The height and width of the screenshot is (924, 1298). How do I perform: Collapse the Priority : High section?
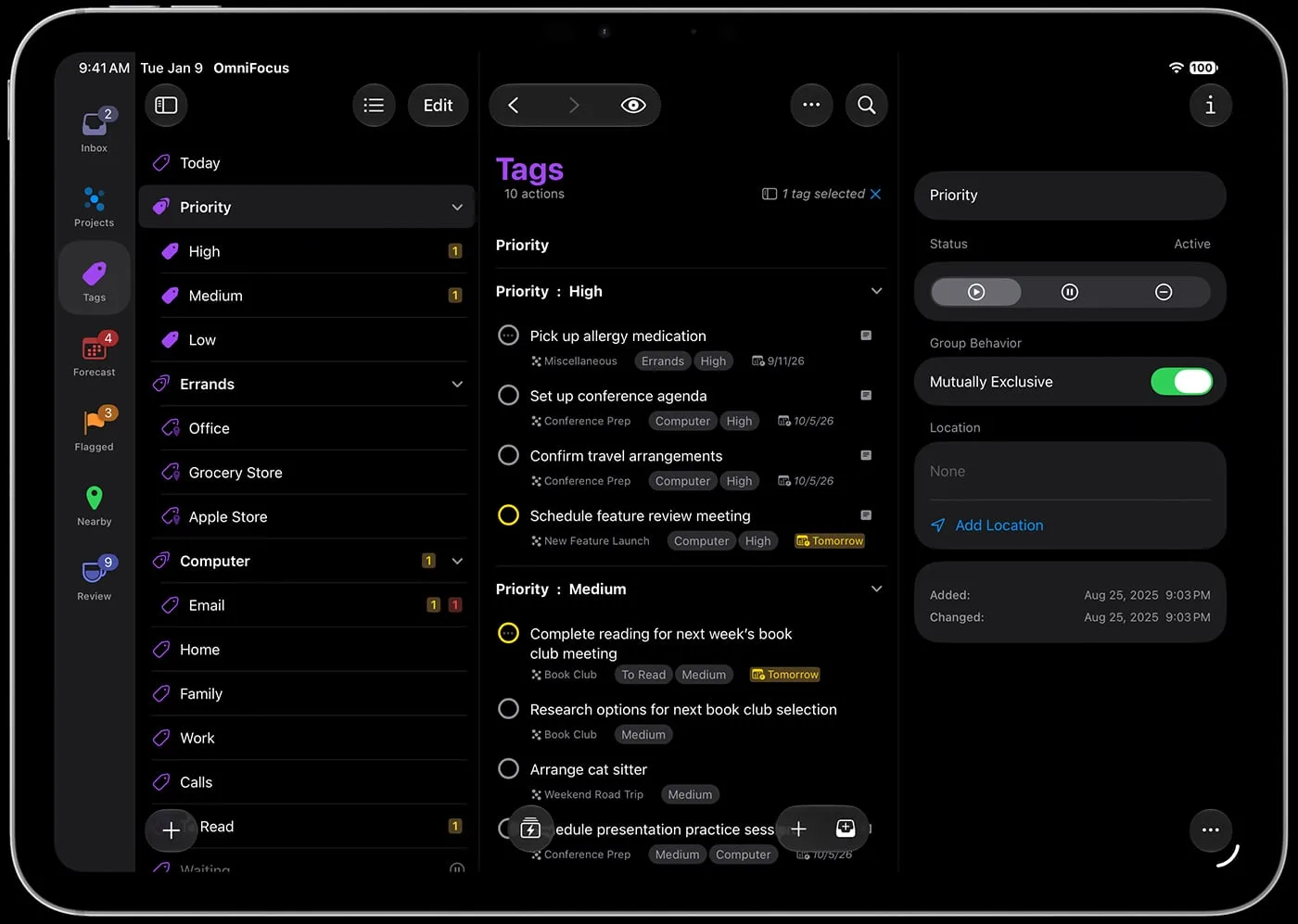coord(876,291)
